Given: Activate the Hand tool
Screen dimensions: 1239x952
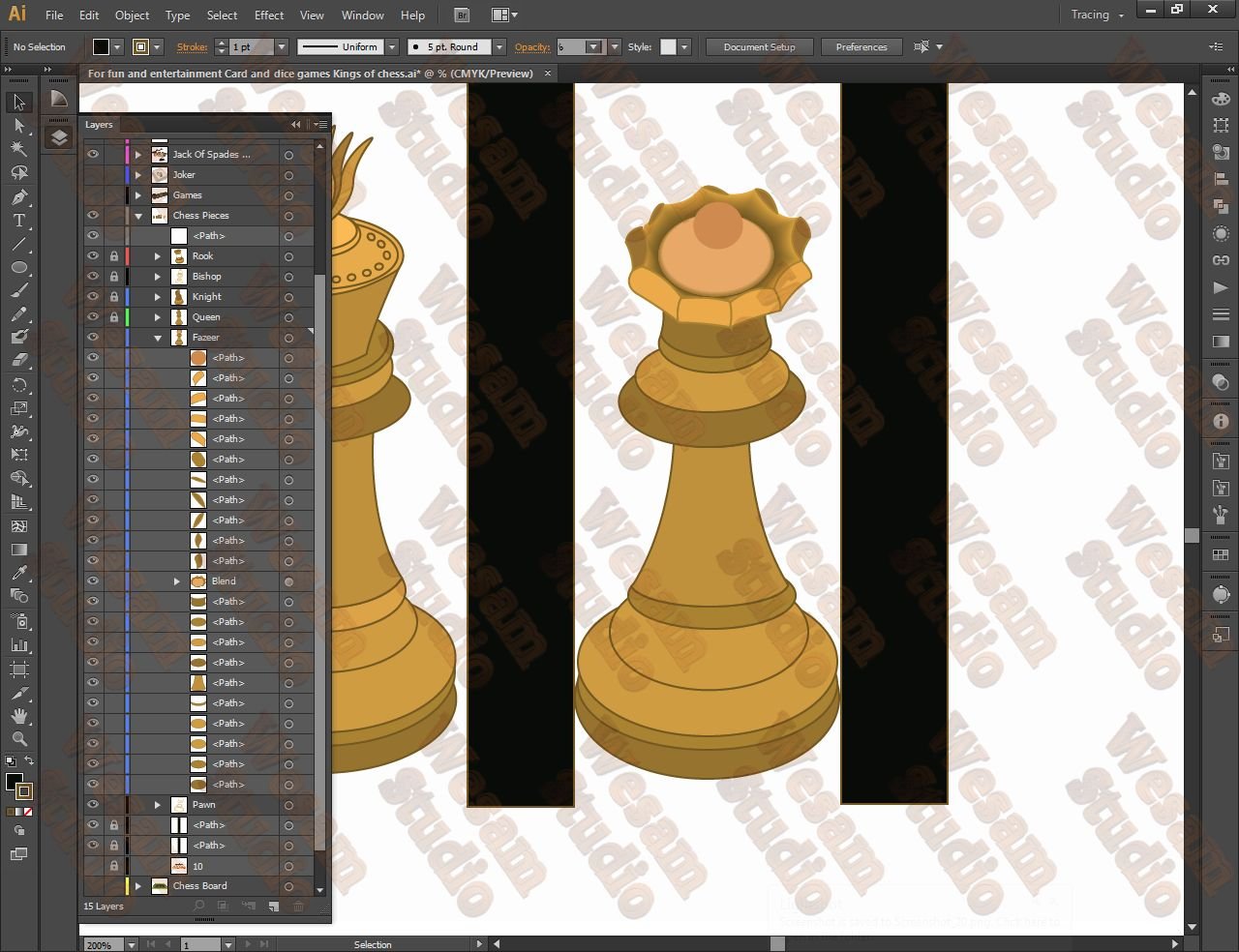Looking at the screenshot, I should pyautogui.click(x=18, y=716).
